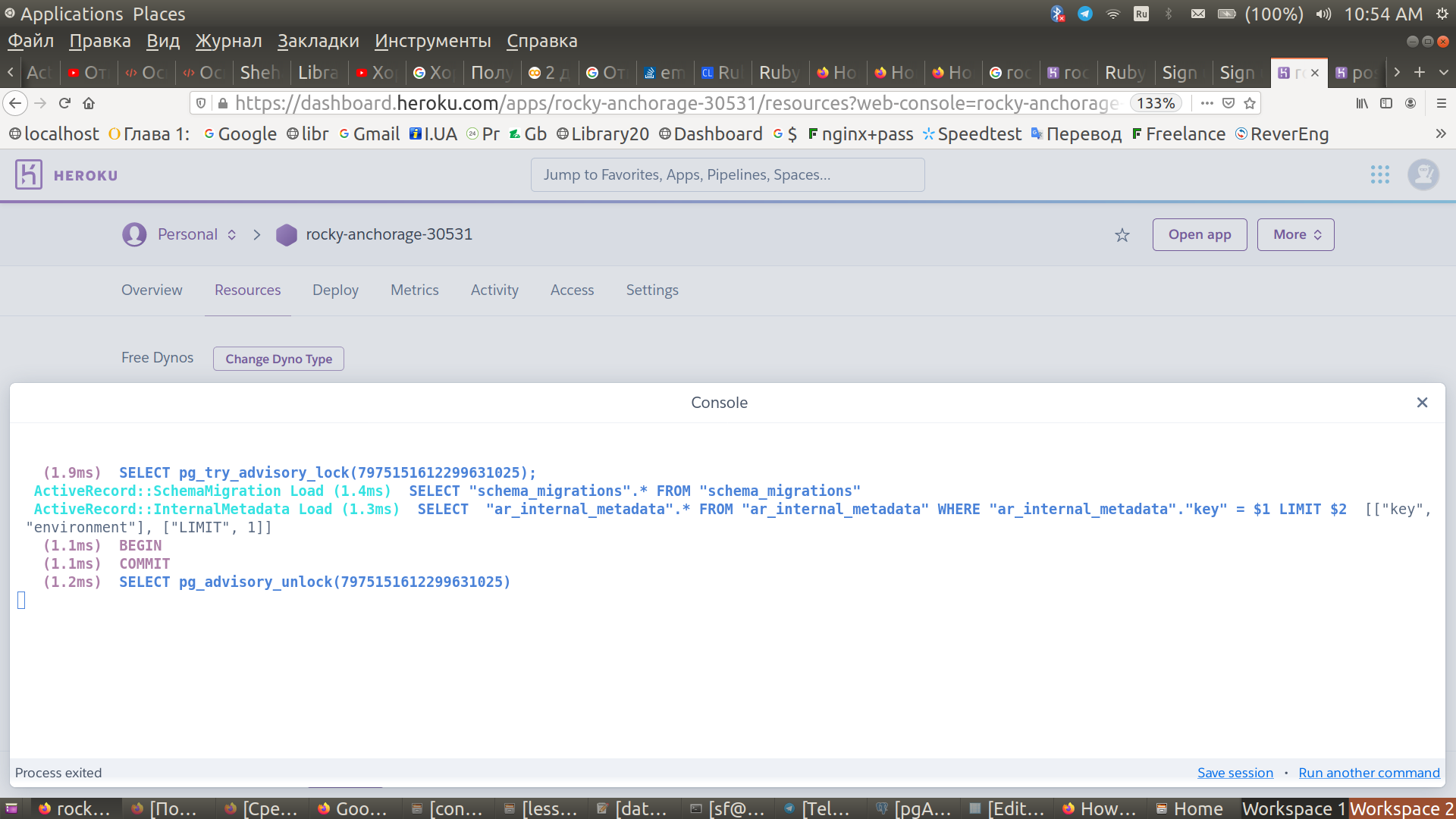Click the Process exited status text
This screenshot has height=819, width=1456.
coord(58,773)
